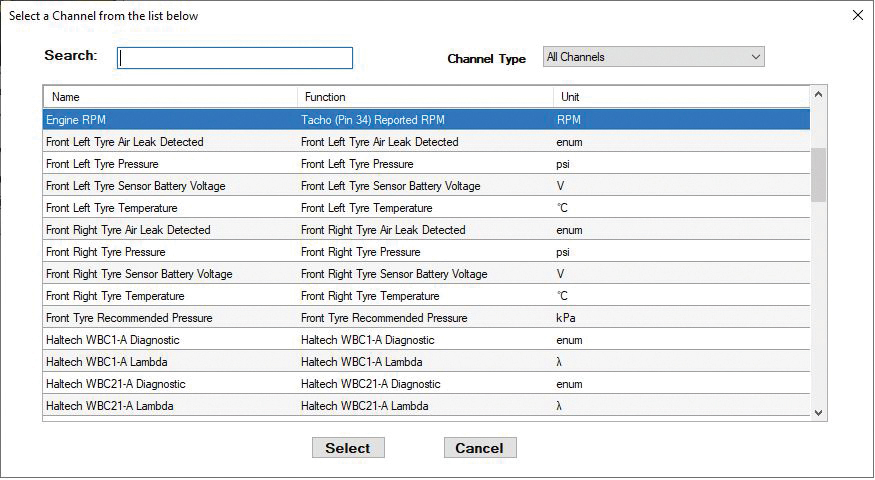This screenshot has height=480, width=875.
Task: Select Front Right Tyre Air Leak Detected name
Action: pos(128,230)
